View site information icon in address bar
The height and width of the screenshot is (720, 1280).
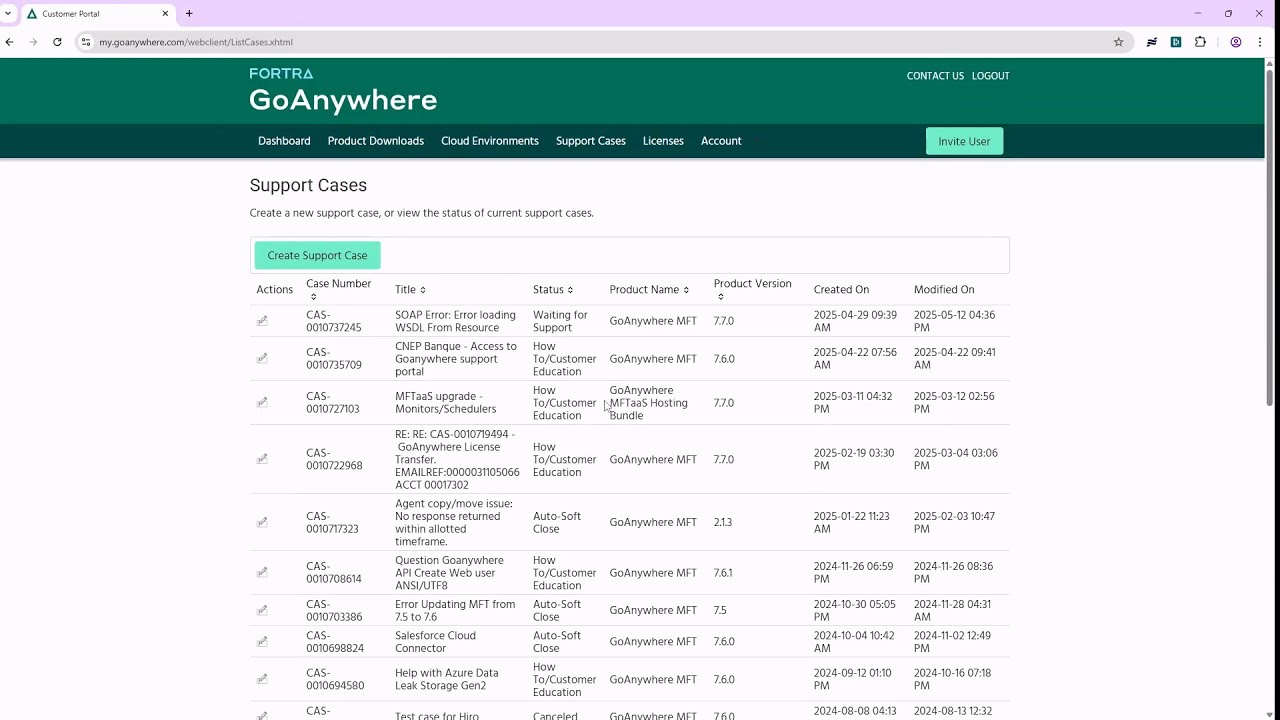pos(86,42)
